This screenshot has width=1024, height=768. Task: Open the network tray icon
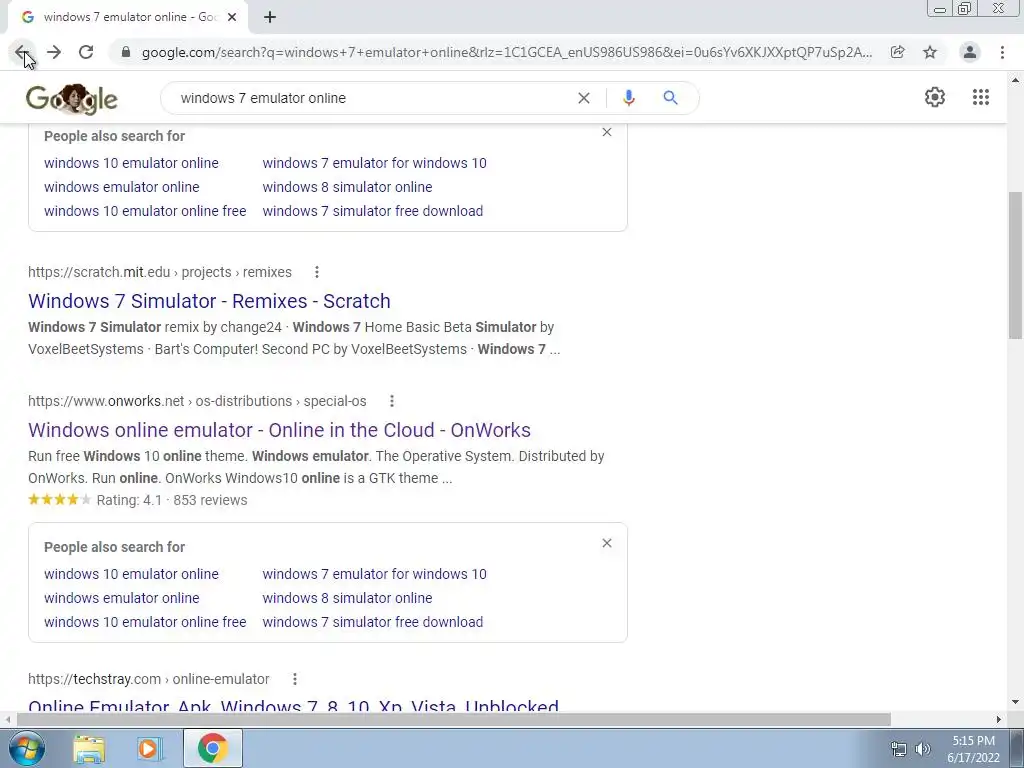coord(899,749)
